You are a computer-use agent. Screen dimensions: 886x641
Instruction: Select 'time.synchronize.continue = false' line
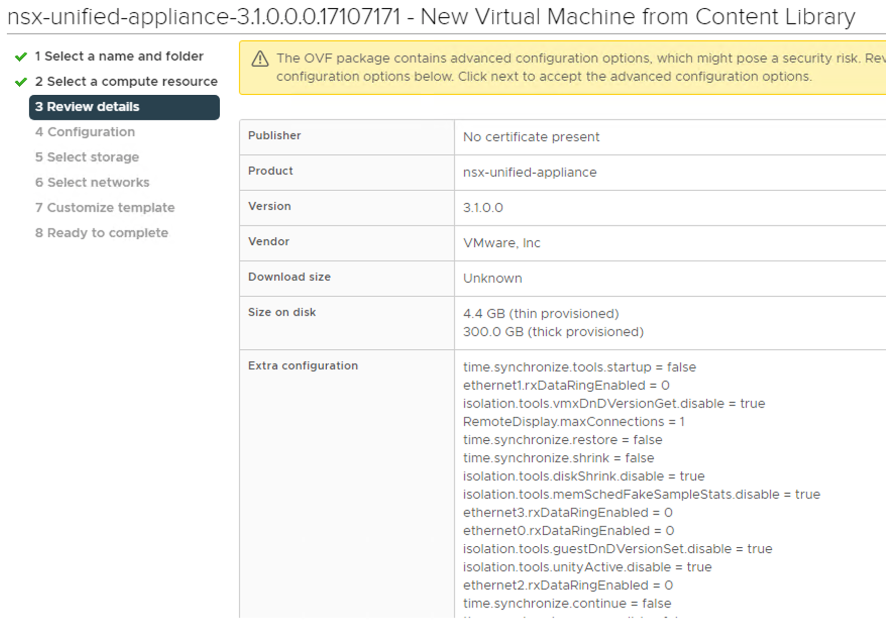pyautogui.click(x=567, y=604)
